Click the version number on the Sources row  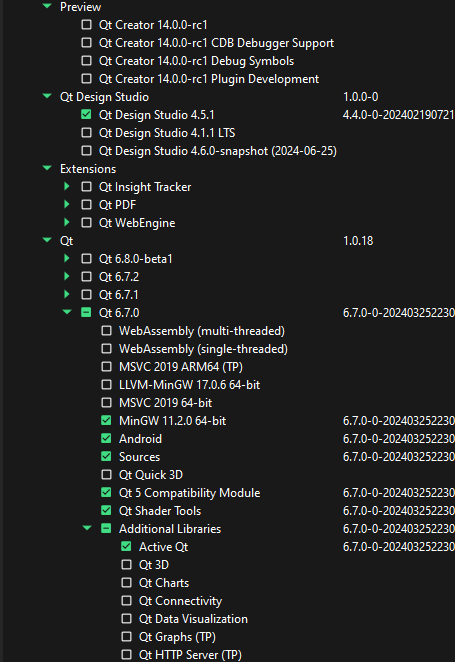[398, 457]
